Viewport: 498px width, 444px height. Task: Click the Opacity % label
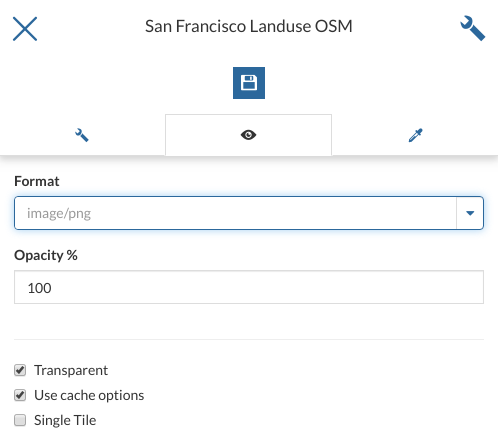[x=46, y=255]
